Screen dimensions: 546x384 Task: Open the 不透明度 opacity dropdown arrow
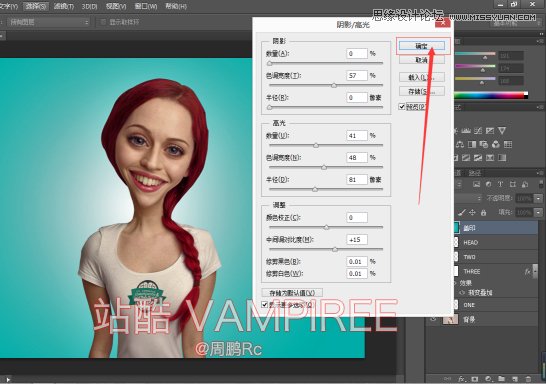tap(539, 198)
